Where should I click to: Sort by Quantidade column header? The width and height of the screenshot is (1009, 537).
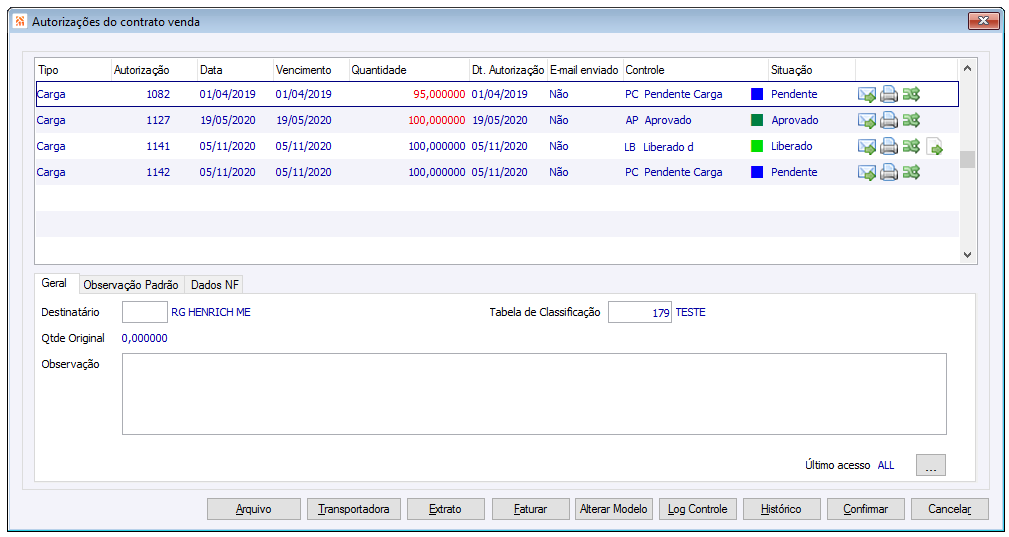click(409, 70)
